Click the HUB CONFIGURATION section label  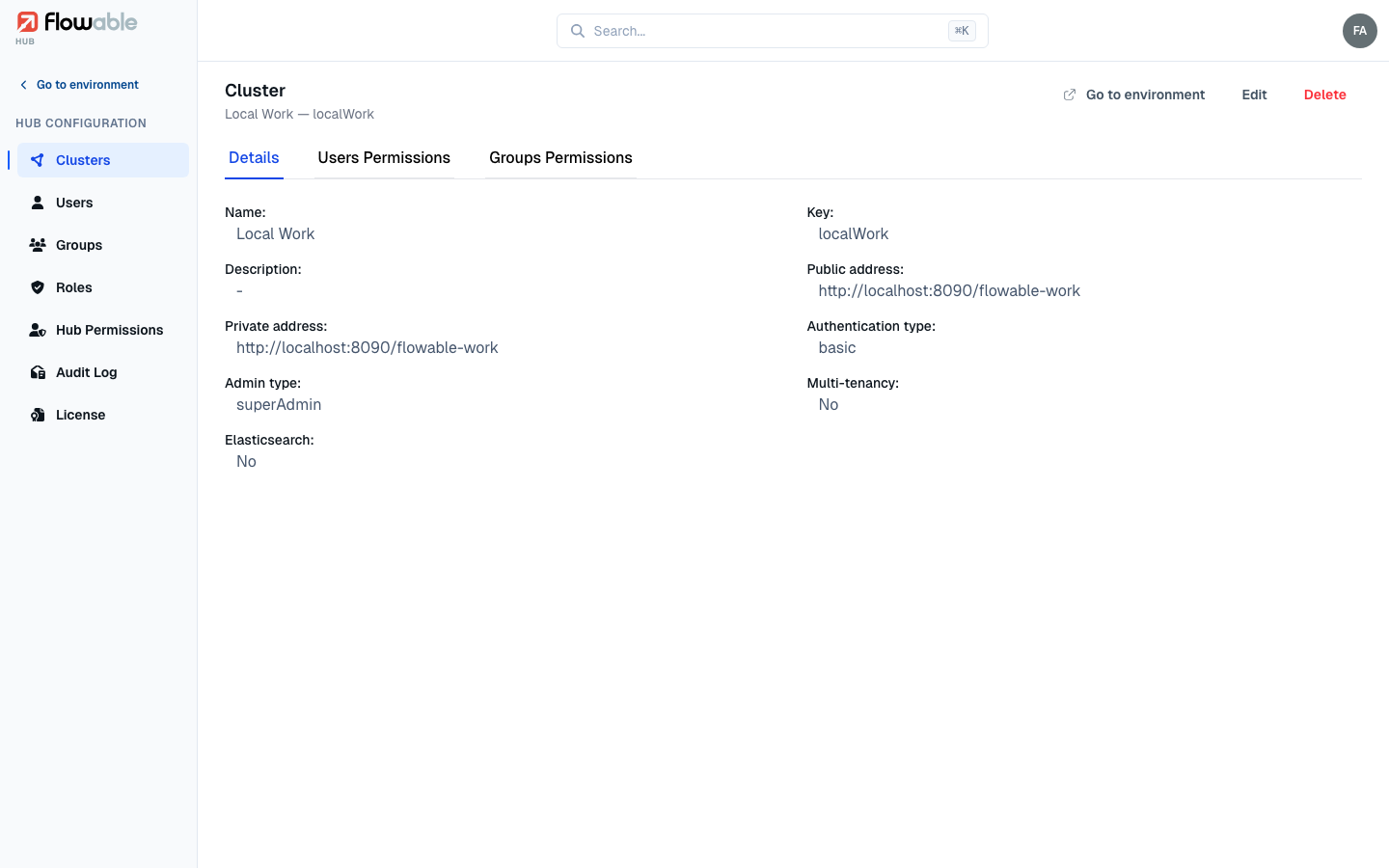tap(81, 123)
